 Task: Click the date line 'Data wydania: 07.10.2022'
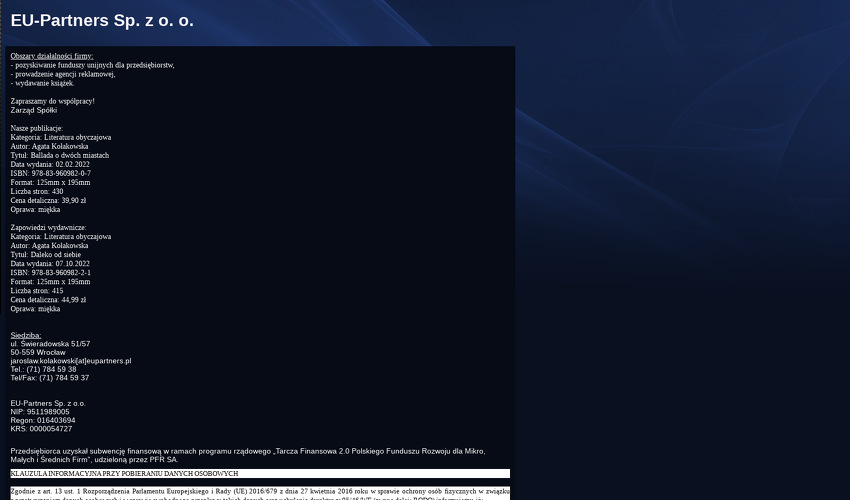[50, 264]
